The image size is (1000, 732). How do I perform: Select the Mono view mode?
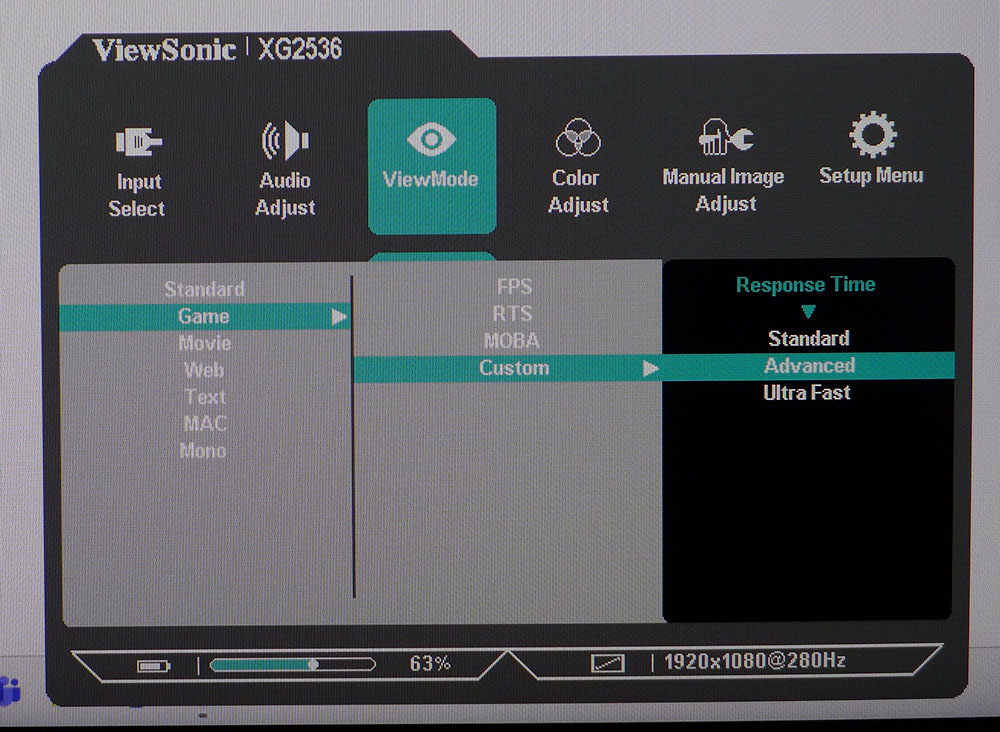click(203, 450)
